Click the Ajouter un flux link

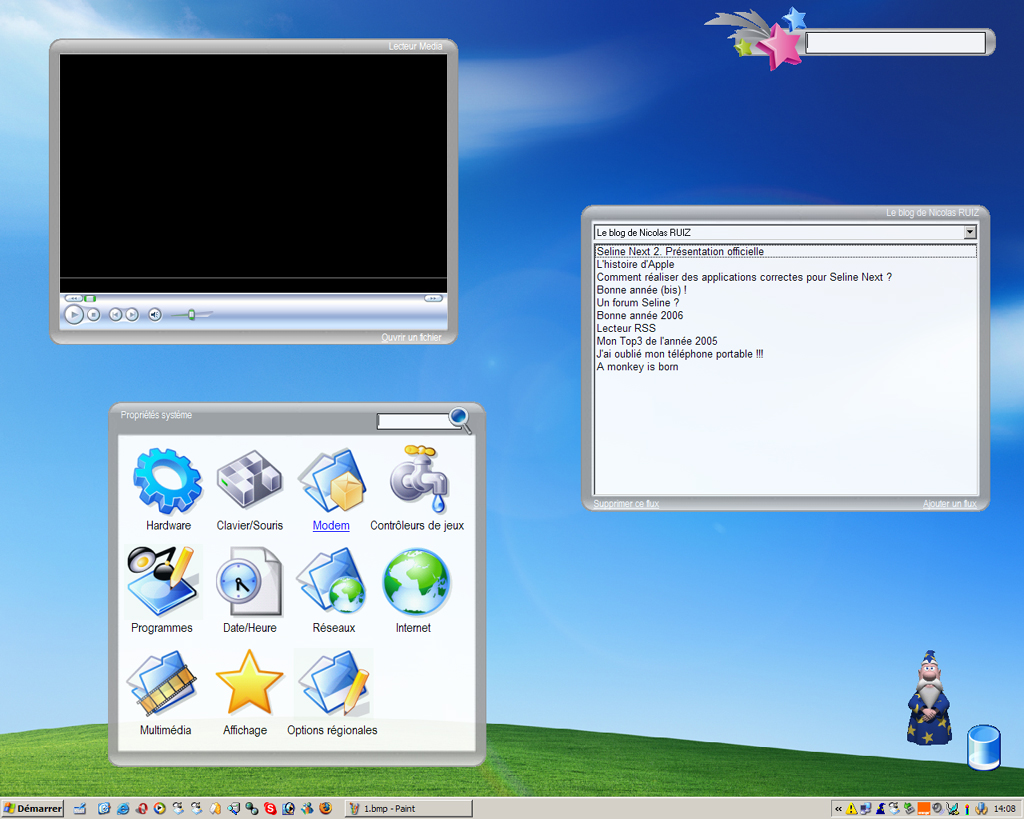coord(950,504)
